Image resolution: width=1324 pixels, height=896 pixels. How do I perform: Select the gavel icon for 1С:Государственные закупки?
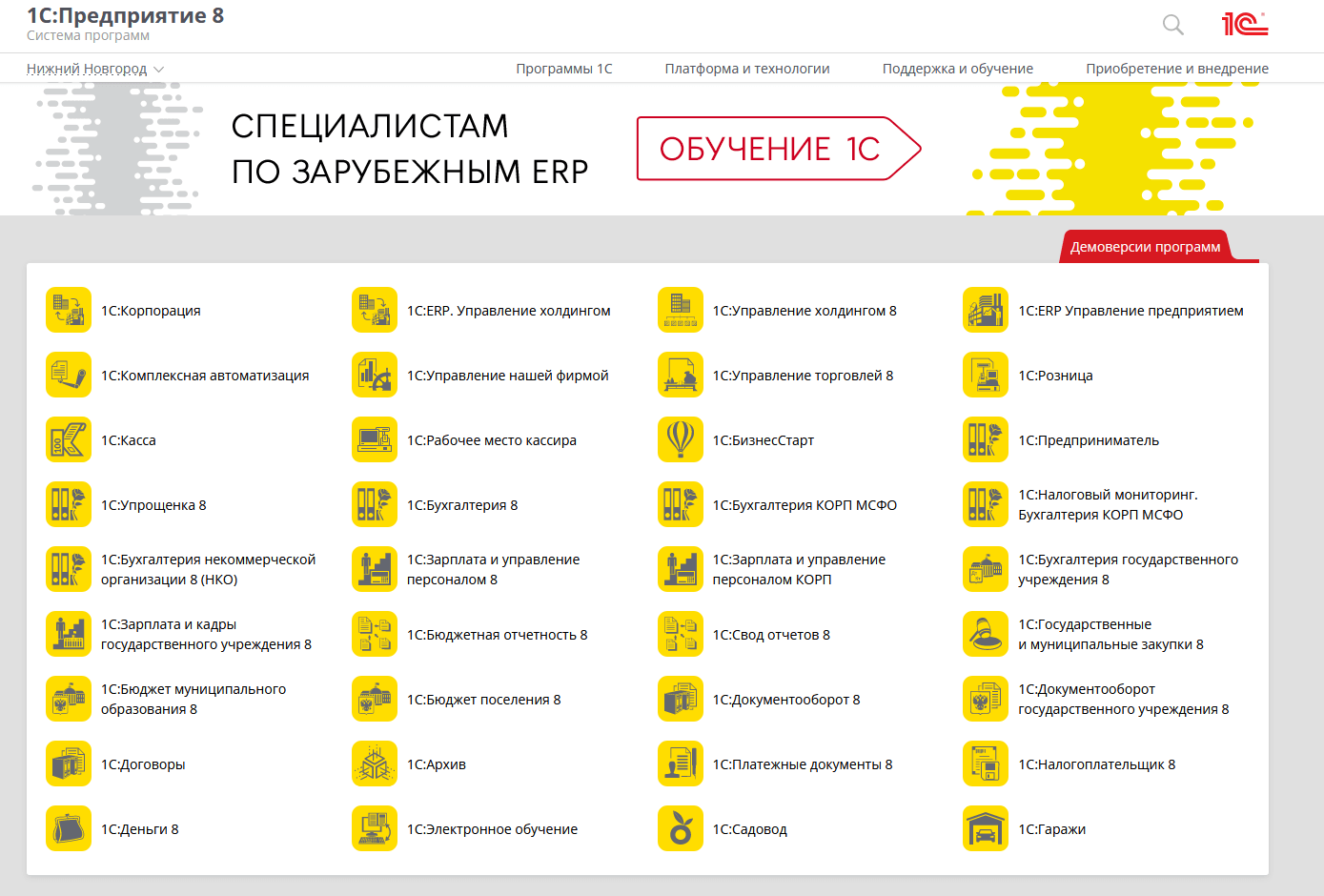tap(986, 635)
